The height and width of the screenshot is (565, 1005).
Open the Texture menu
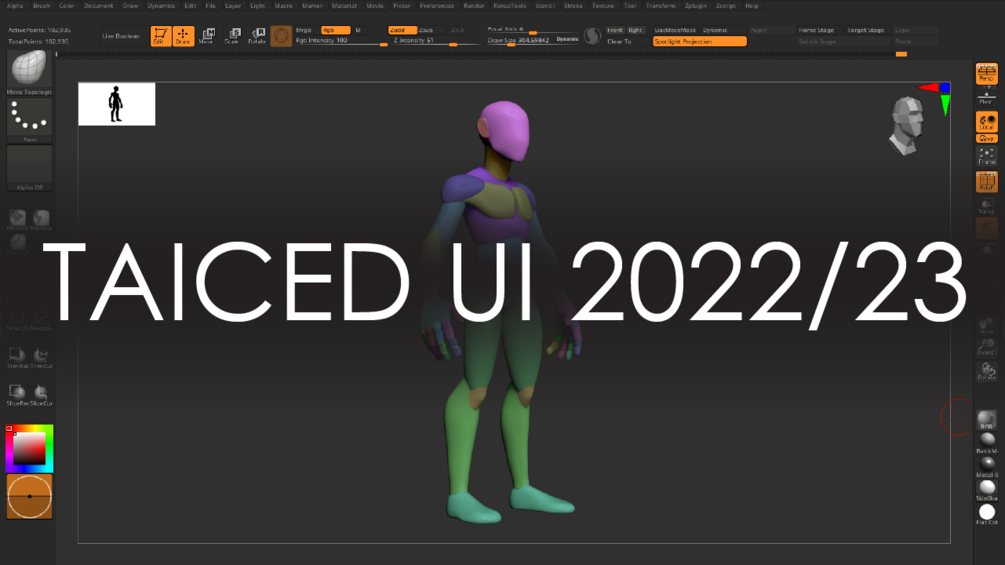pos(602,6)
